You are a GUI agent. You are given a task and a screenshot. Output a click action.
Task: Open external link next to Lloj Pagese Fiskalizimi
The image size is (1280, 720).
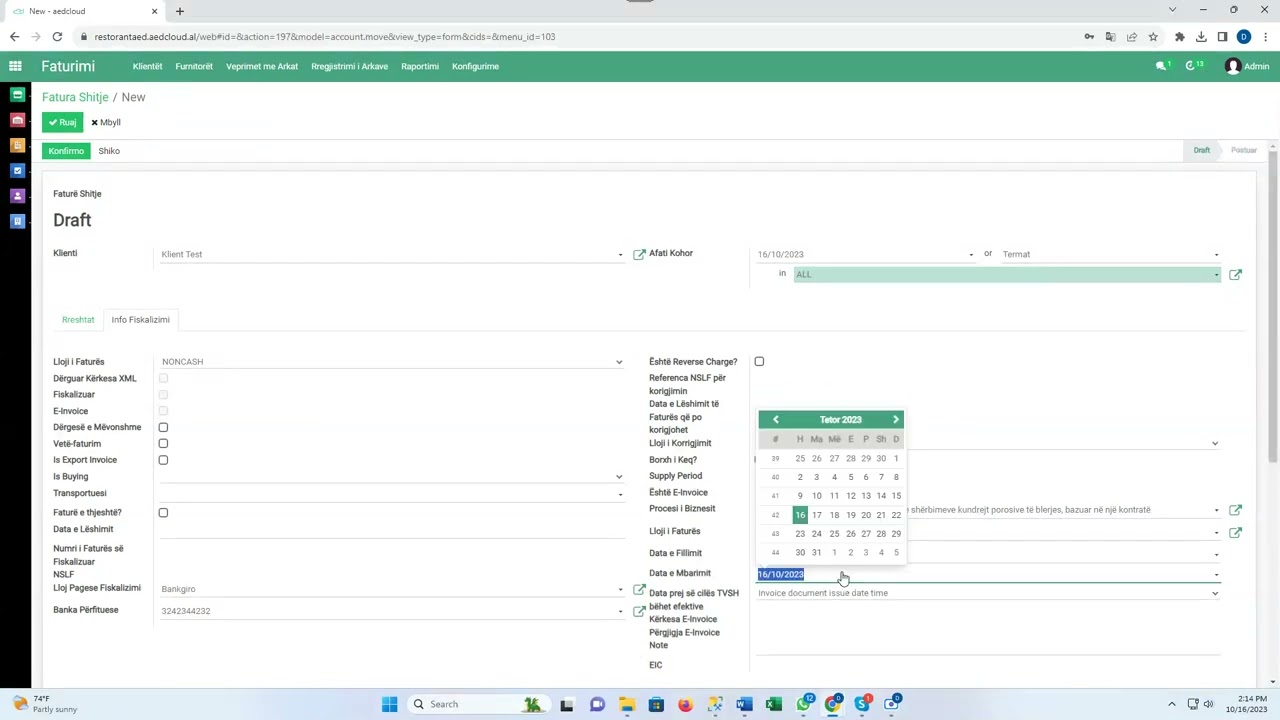coord(639,589)
